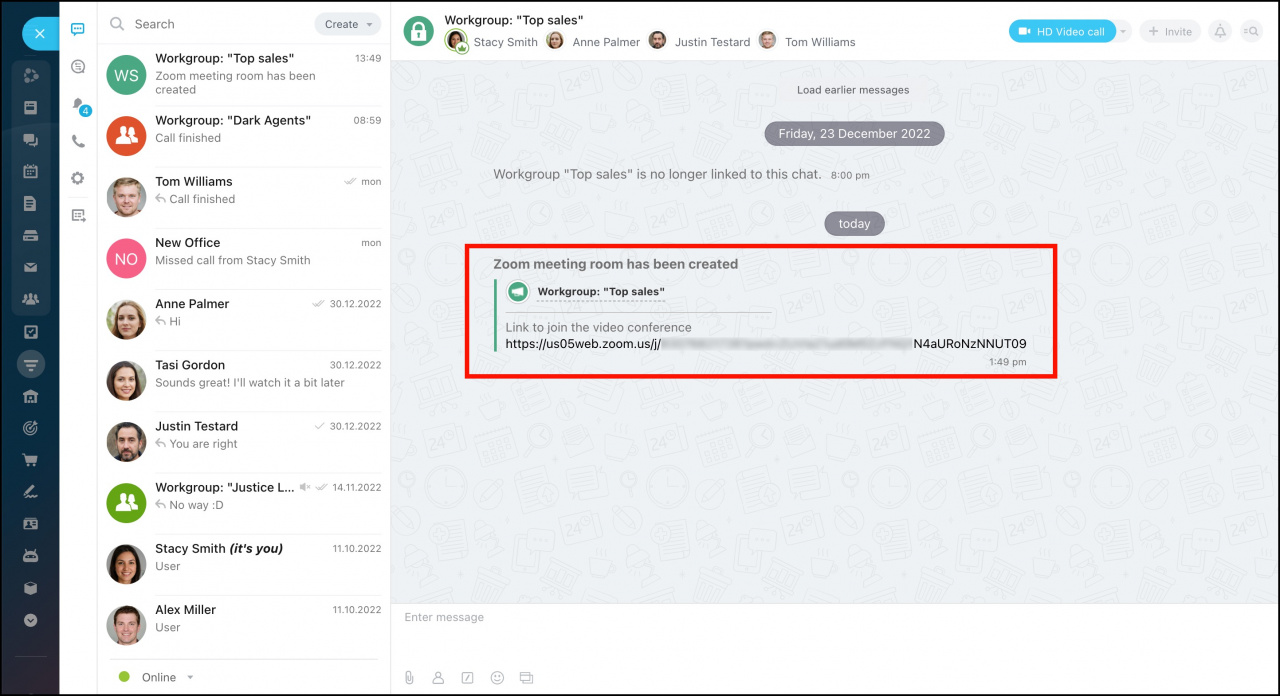The image size is (1280, 696).
Task: Click the lock avatar in chat header
Action: tap(419, 31)
